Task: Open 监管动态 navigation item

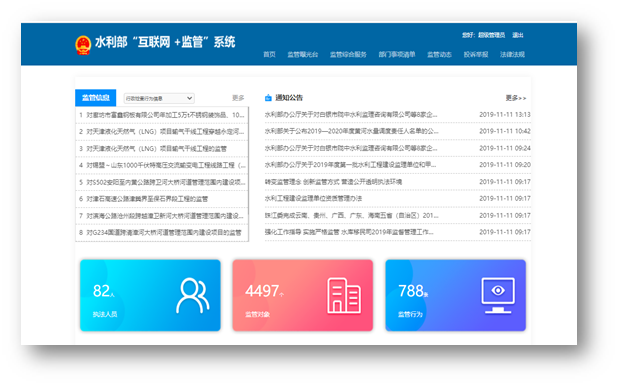Action: (x=439, y=54)
